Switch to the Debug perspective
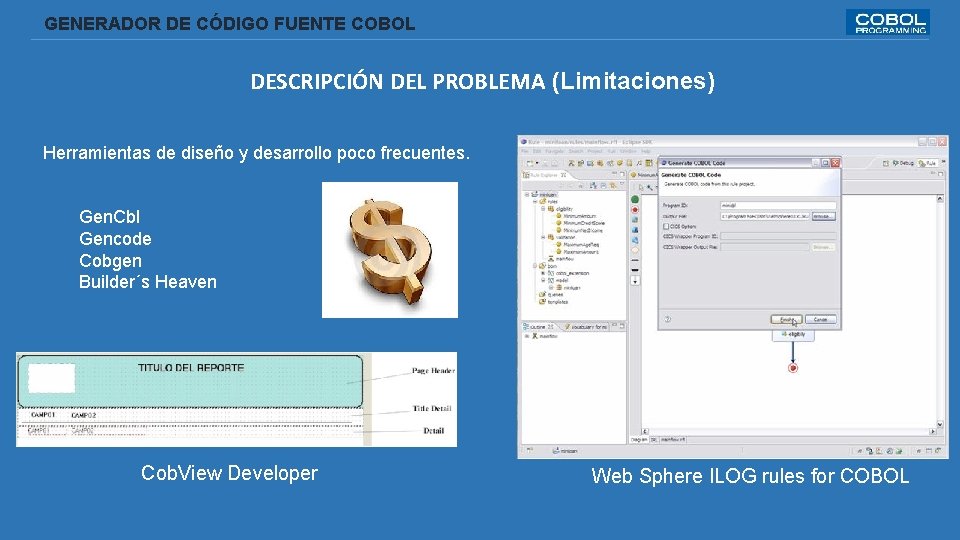 pos(902,163)
